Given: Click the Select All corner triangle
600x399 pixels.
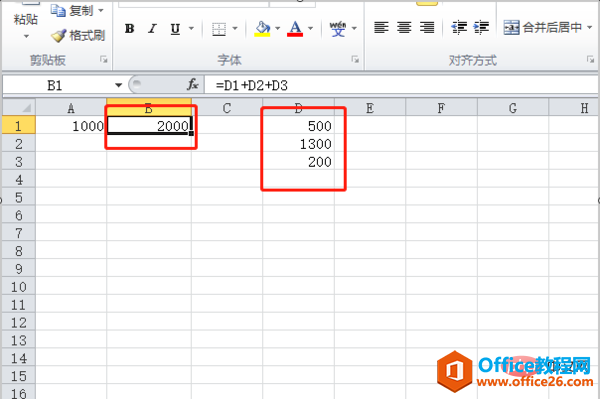Looking at the screenshot, I should [x=19, y=107].
